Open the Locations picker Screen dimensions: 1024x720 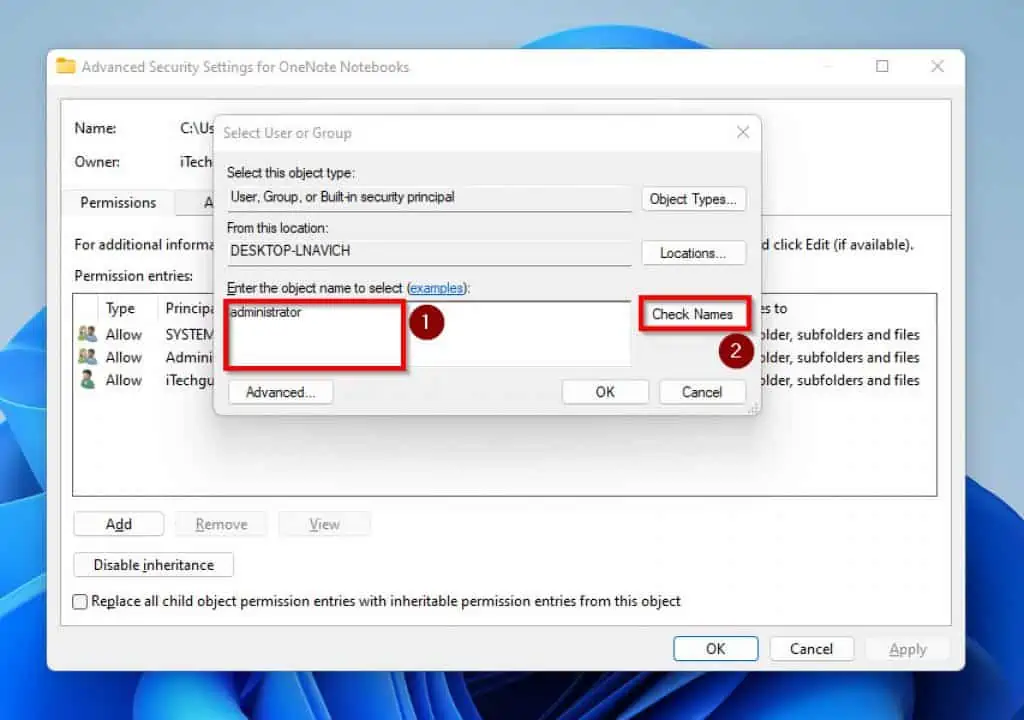[693, 253]
